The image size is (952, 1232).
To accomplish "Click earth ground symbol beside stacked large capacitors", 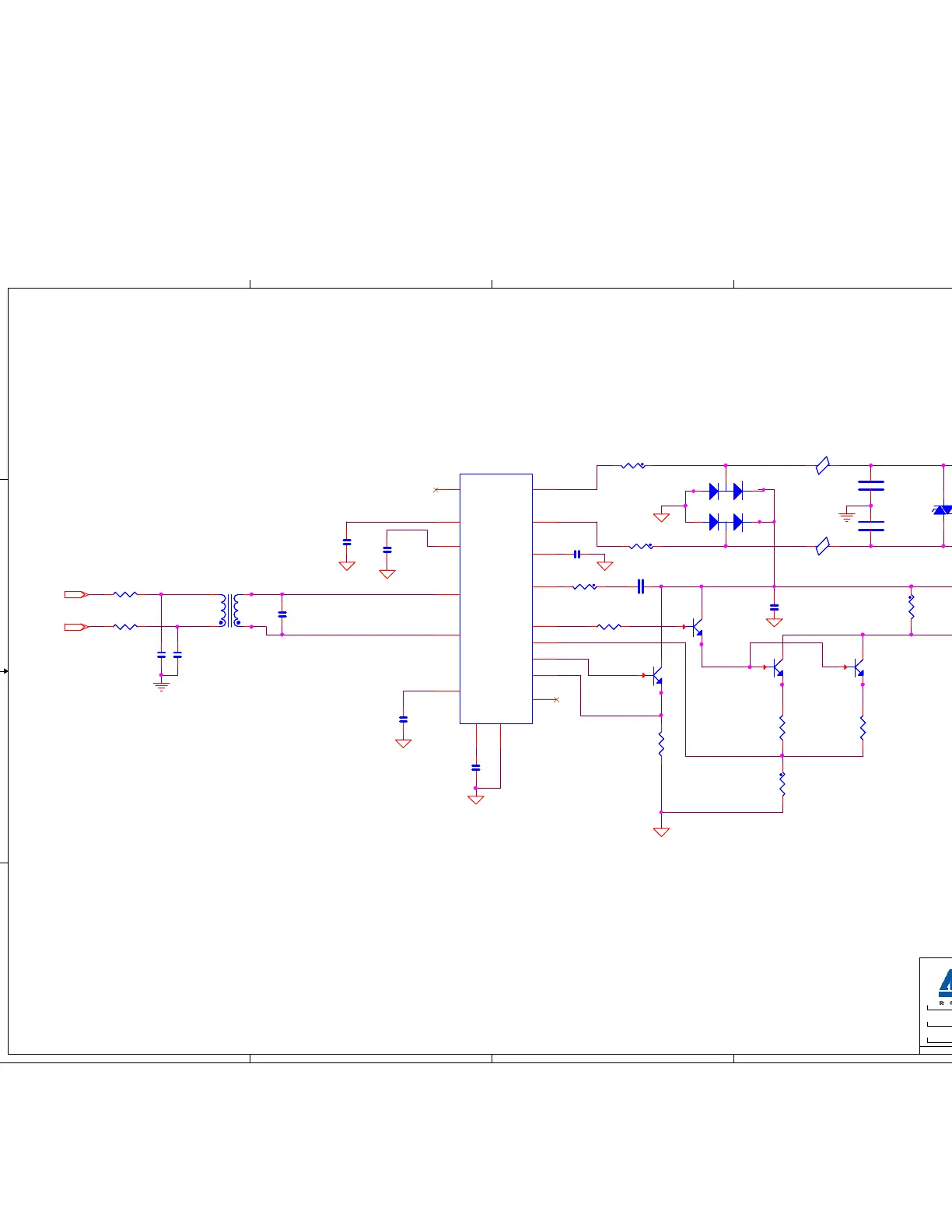I will pyautogui.click(x=847, y=516).
